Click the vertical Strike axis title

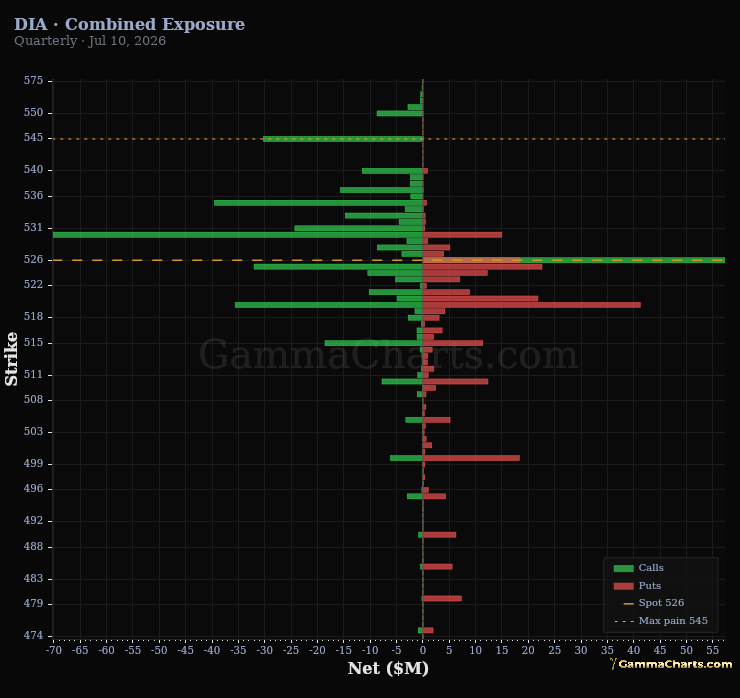point(11,359)
